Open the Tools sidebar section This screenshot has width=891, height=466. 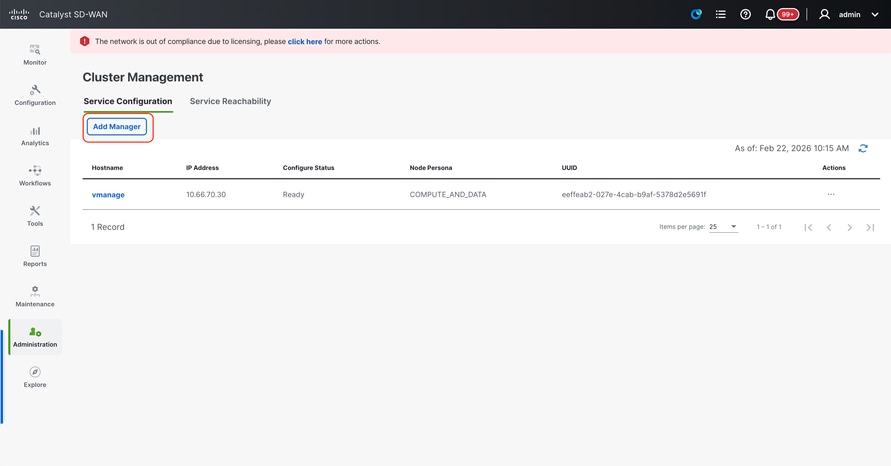point(35,215)
